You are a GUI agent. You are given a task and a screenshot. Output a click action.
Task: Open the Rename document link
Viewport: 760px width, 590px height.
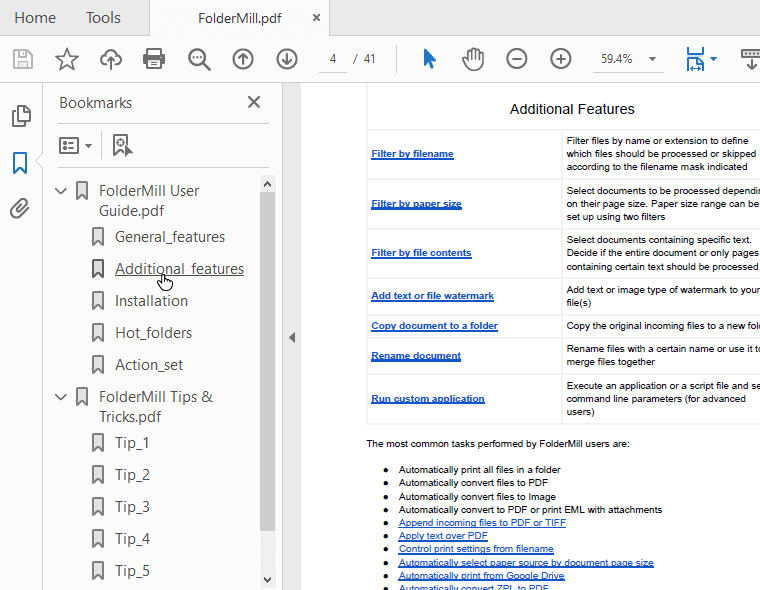415,356
